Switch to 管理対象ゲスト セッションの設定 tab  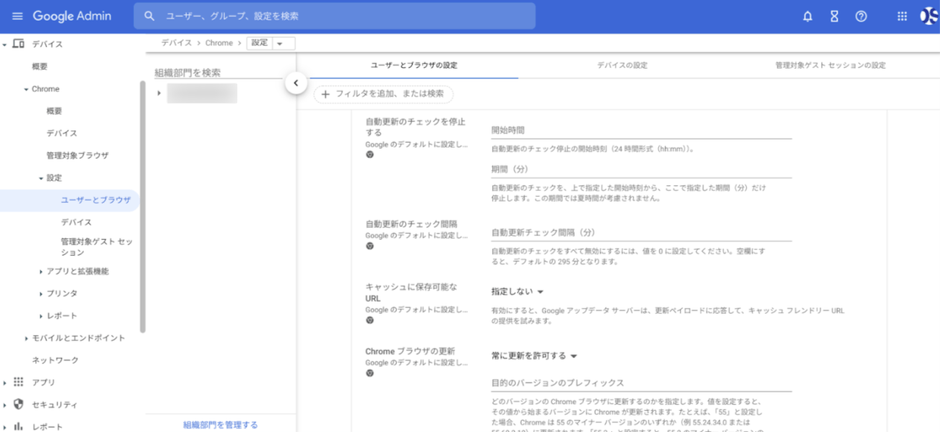pos(830,65)
